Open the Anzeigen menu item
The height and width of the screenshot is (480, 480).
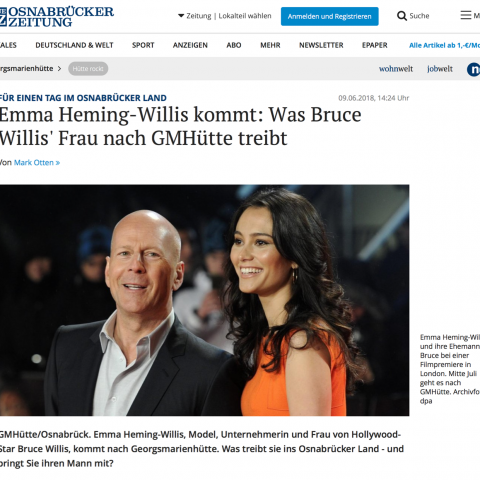pyautogui.click(x=190, y=45)
